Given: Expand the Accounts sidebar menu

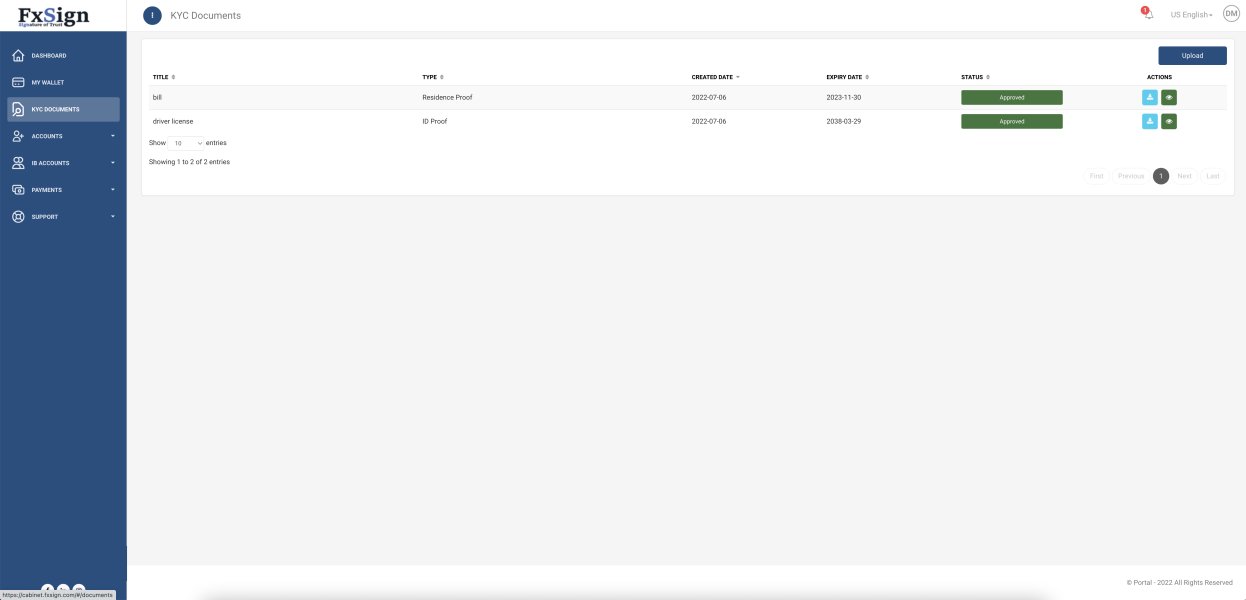Looking at the screenshot, I should point(63,136).
